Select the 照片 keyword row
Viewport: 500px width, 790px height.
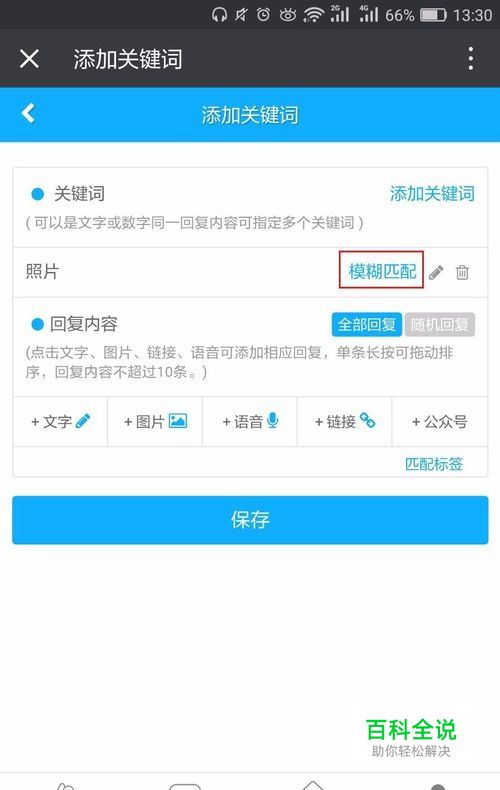click(250, 272)
